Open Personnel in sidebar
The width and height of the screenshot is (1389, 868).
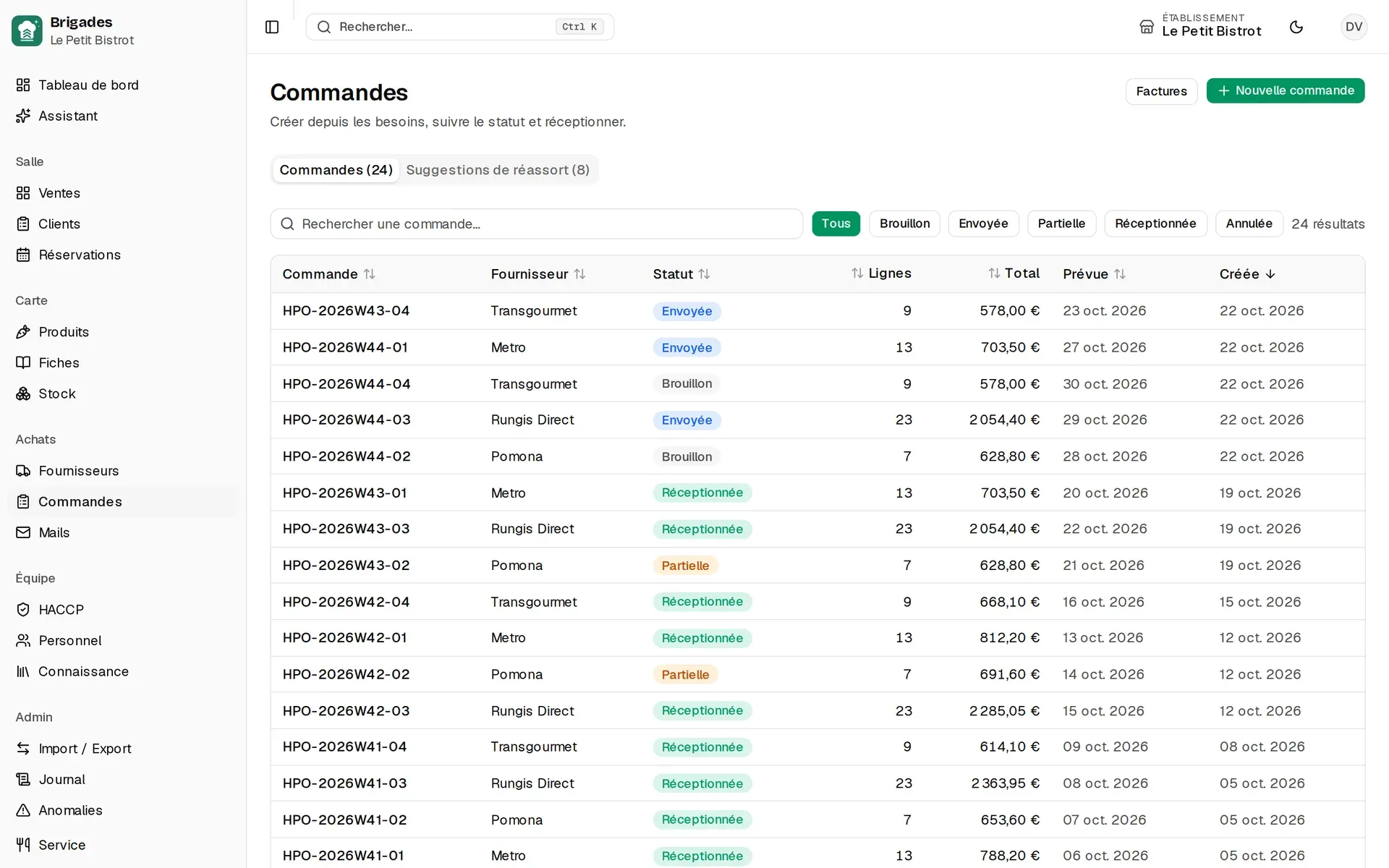pos(123,641)
